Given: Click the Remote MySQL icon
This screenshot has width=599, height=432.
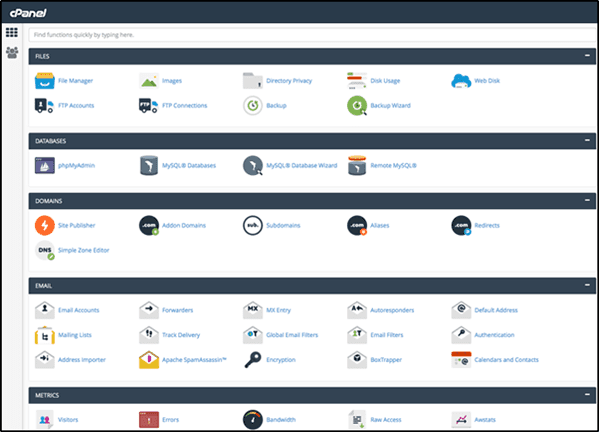Looking at the screenshot, I should (357, 165).
